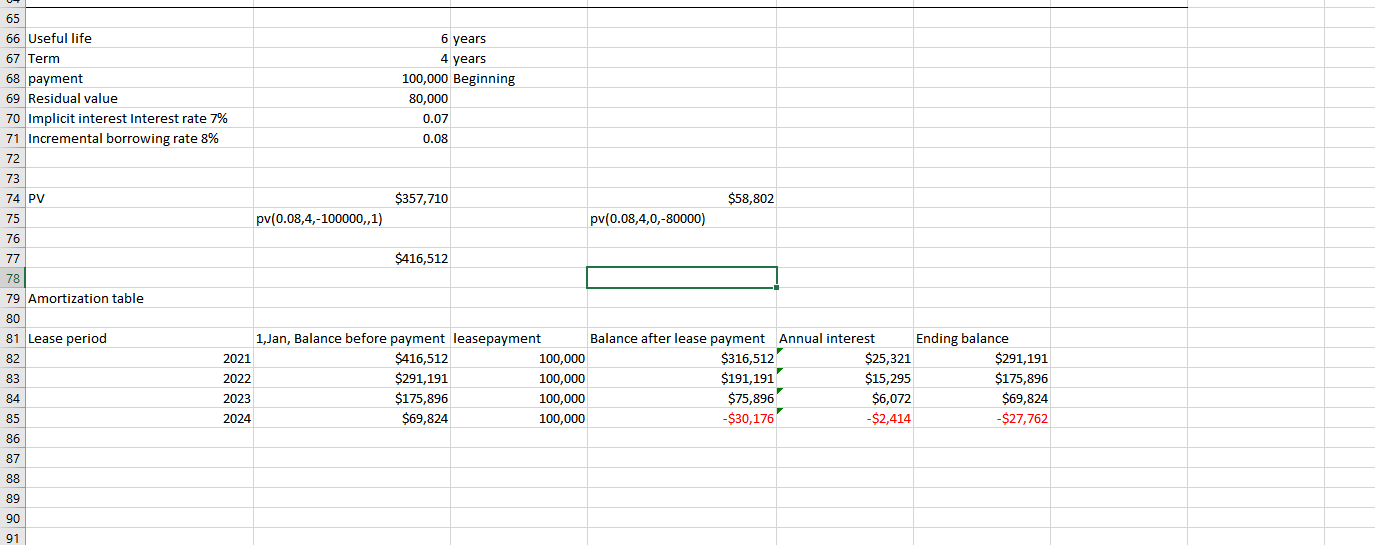Select 'Balance after lease payment' header
This screenshot has width=1375, height=545.
click(x=682, y=338)
